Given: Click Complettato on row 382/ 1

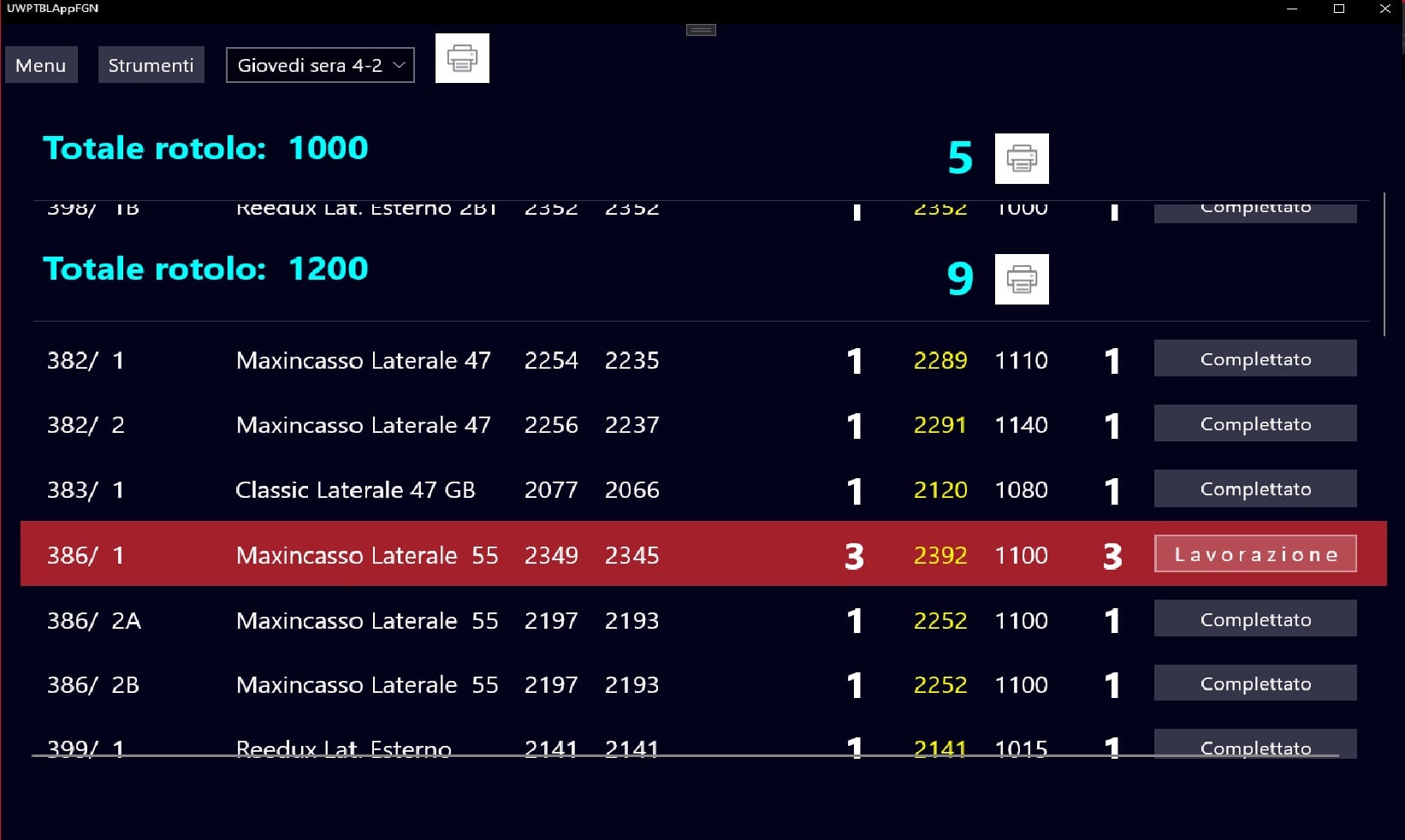Looking at the screenshot, I should (x=1254, y=358).
